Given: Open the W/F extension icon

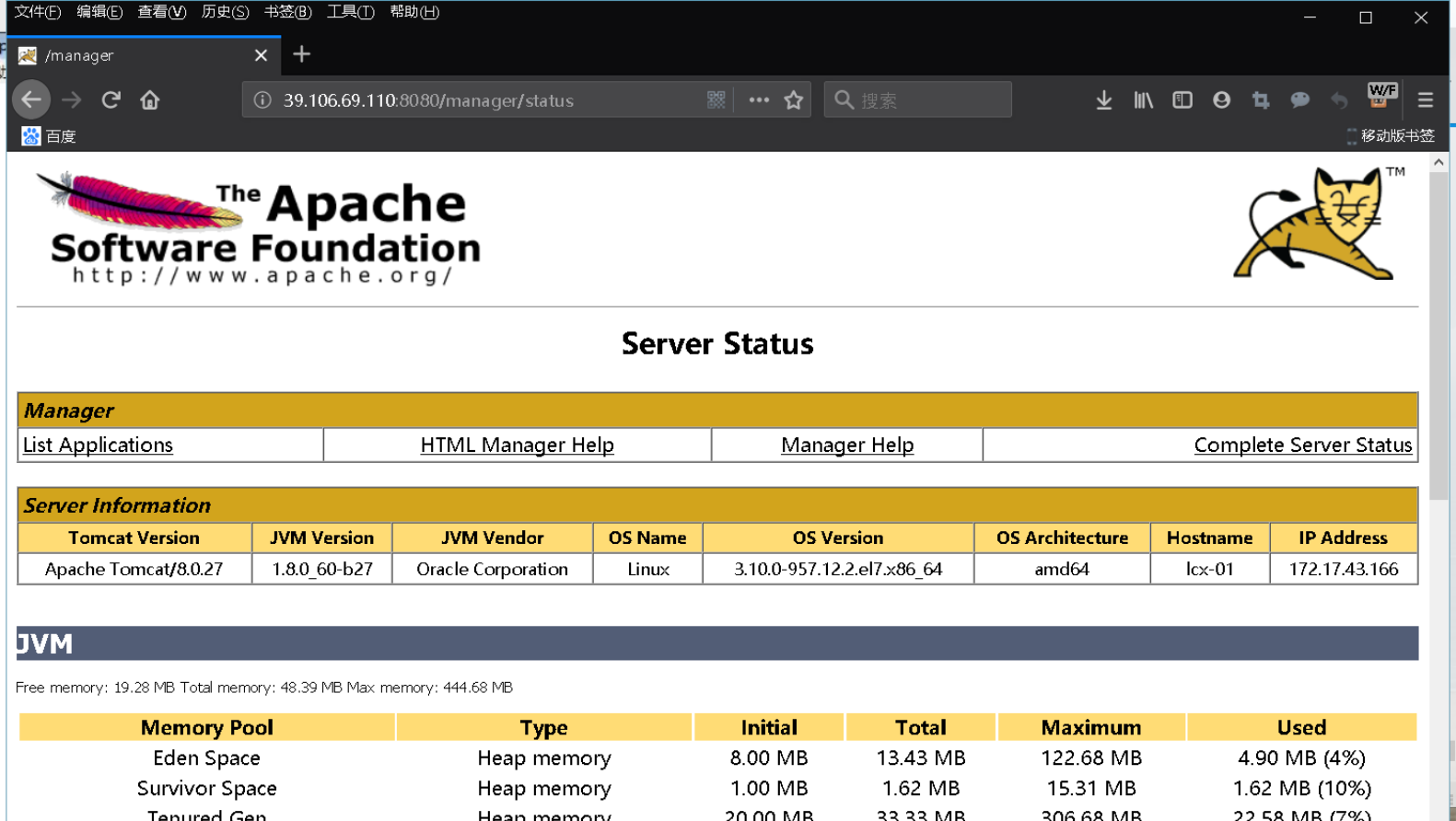Looking at the screenshot, I should 1381,95.
